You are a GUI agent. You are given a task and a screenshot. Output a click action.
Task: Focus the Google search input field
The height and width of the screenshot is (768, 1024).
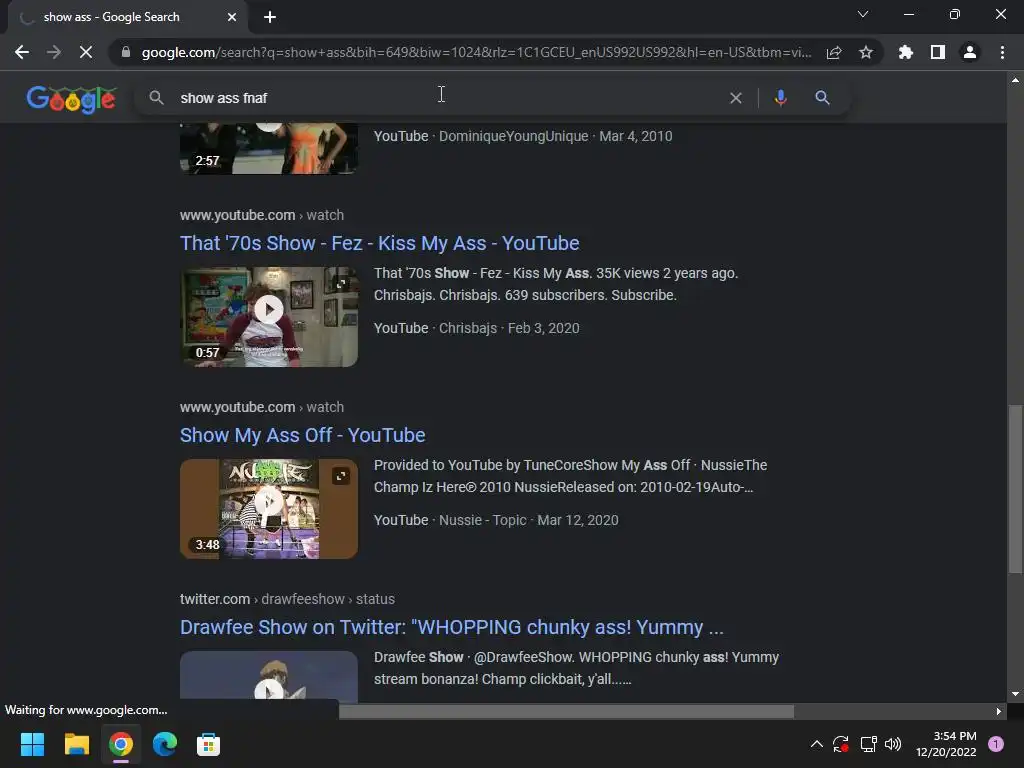[451, 98]
